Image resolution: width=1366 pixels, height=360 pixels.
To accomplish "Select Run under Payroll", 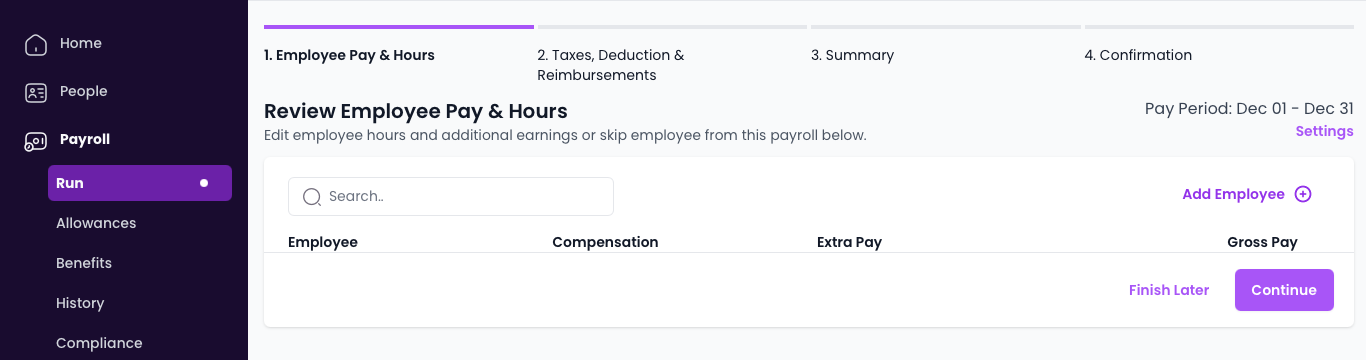I will coord(140,183).
